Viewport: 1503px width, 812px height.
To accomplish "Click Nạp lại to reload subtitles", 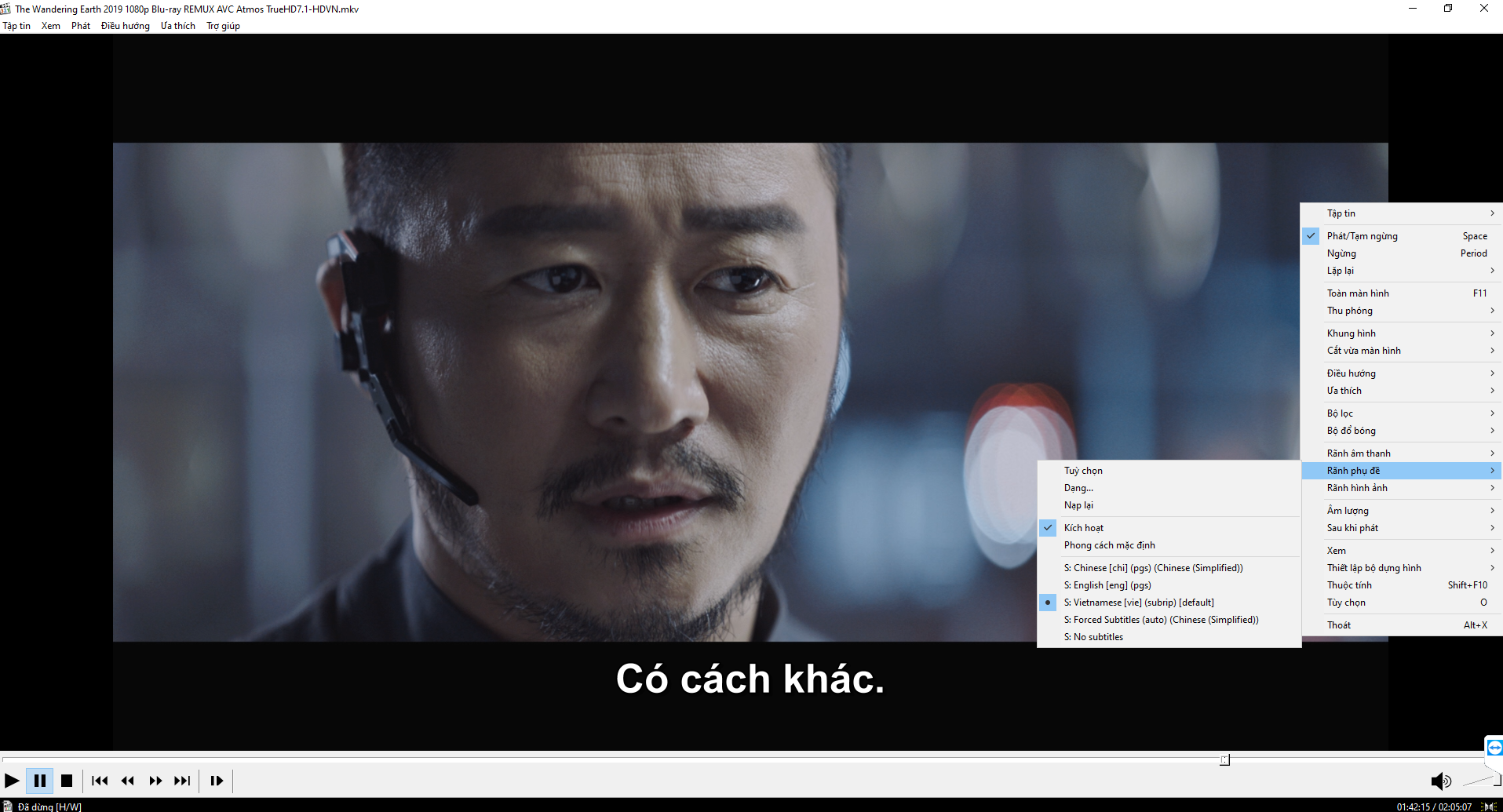I will [1169, 505].
